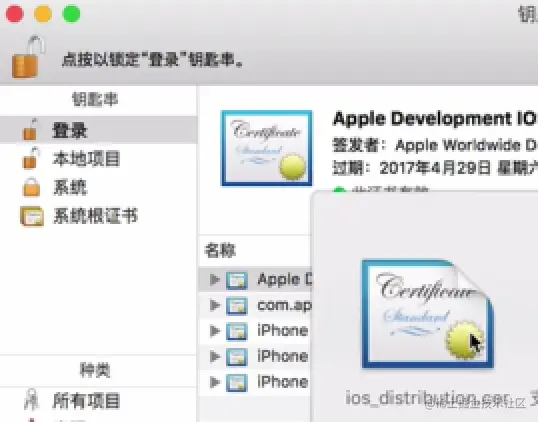This screenshot has width=538, height=422.
Task: Click the Apple Development IO certificate title
Action: pos(435,118)
